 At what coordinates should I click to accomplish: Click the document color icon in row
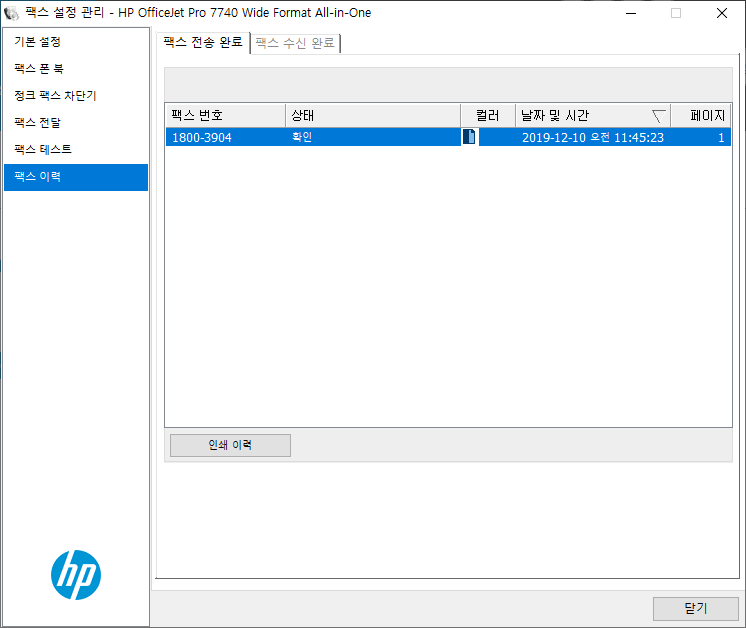click(x=469, y=137)
